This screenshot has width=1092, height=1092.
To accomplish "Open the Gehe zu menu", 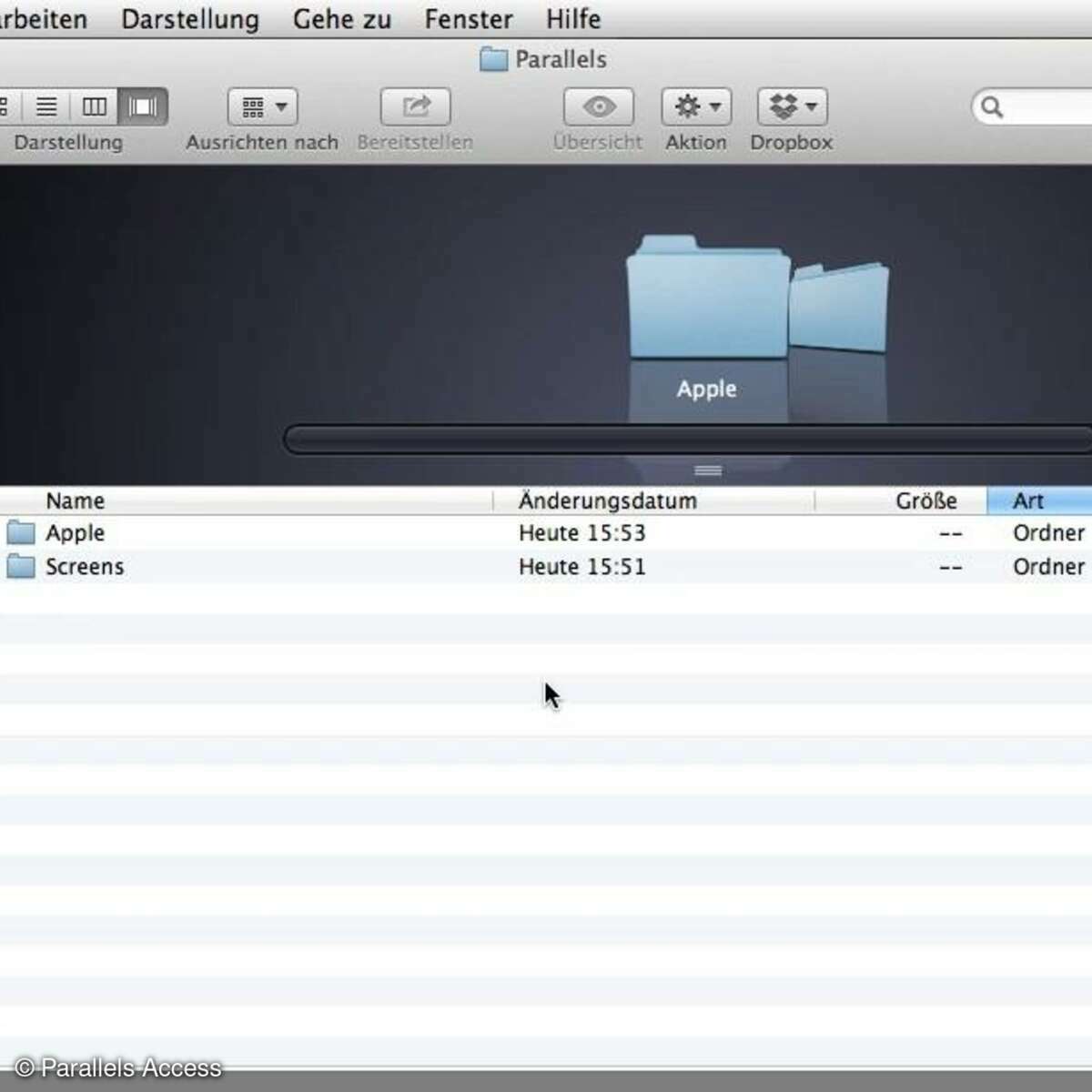I will point(342,19).
